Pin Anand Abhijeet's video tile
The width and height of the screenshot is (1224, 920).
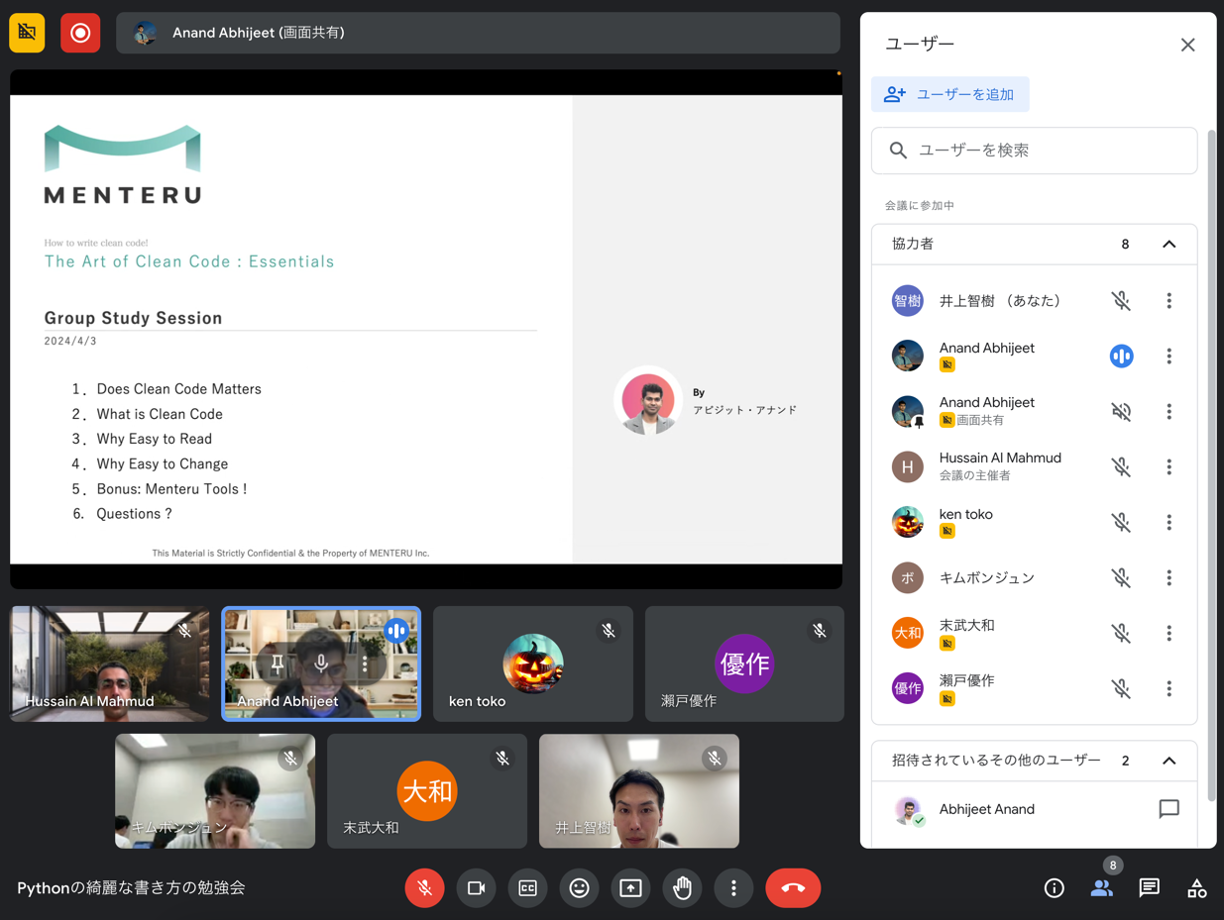277,663
